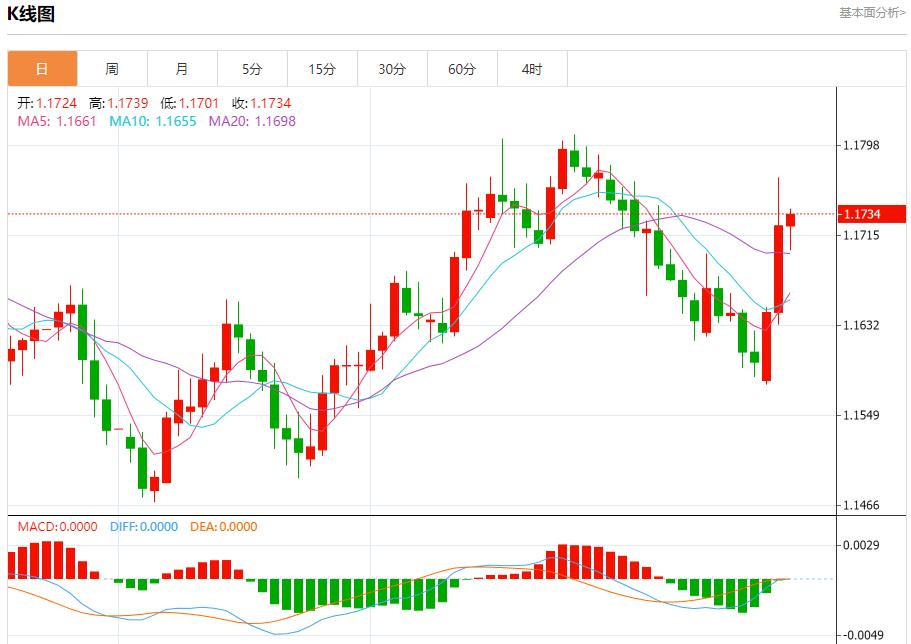This screenshot has width=911, height=644.
Task: Click the MA20 indicator label
Action: click(x=252, y=121)
